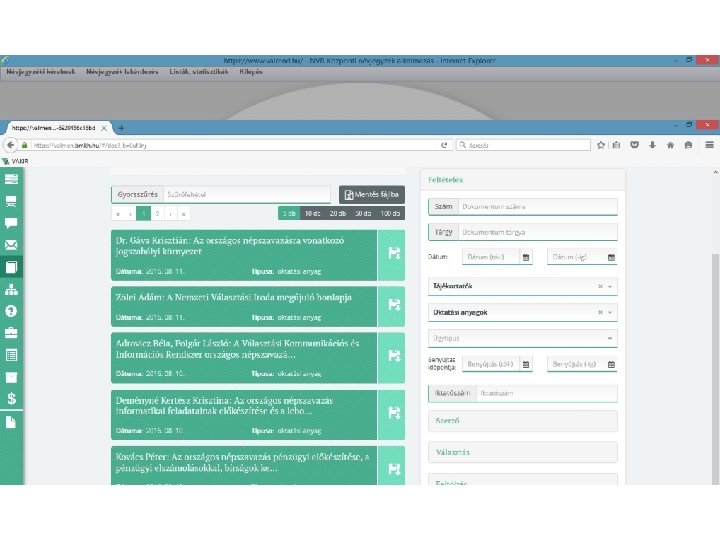Open the Pocket icon in browser toolbar
This screenshot has height=540, width=720.
coord(634,145)
